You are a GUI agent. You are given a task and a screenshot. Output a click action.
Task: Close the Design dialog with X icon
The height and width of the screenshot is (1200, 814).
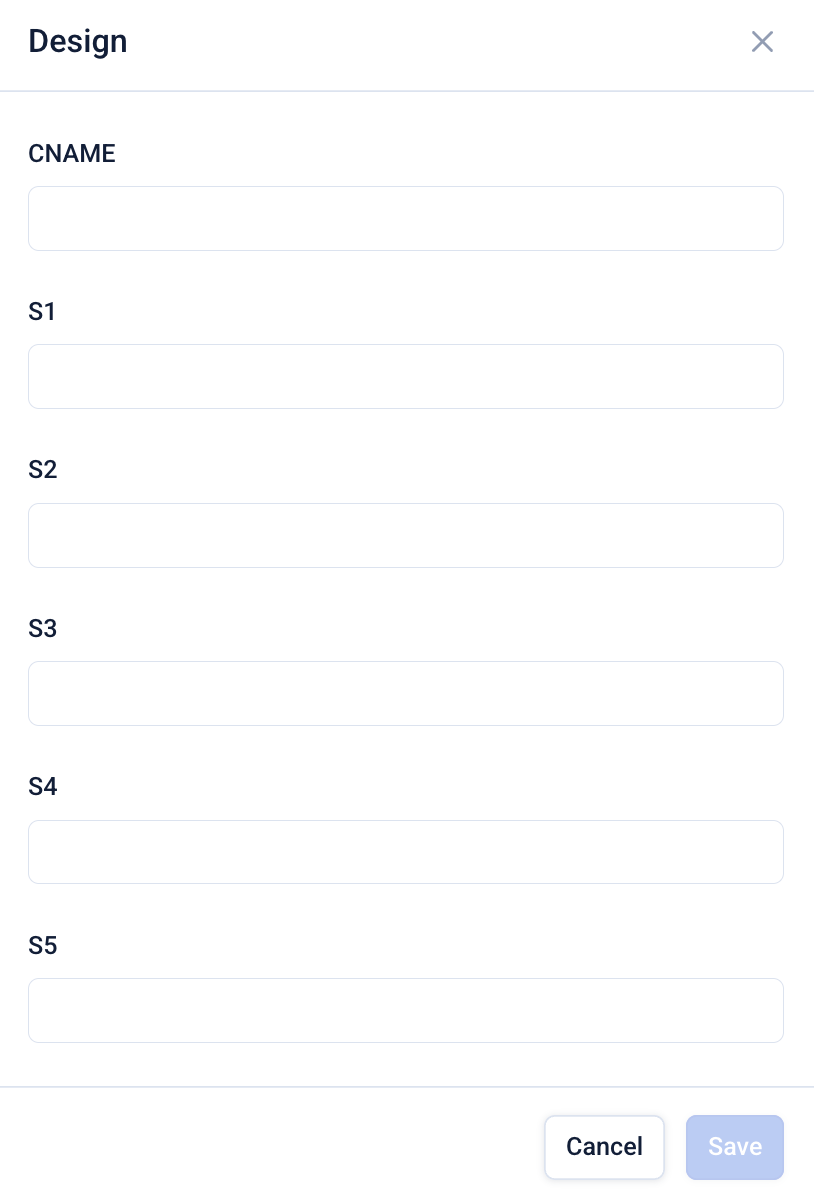pos(762,42)
